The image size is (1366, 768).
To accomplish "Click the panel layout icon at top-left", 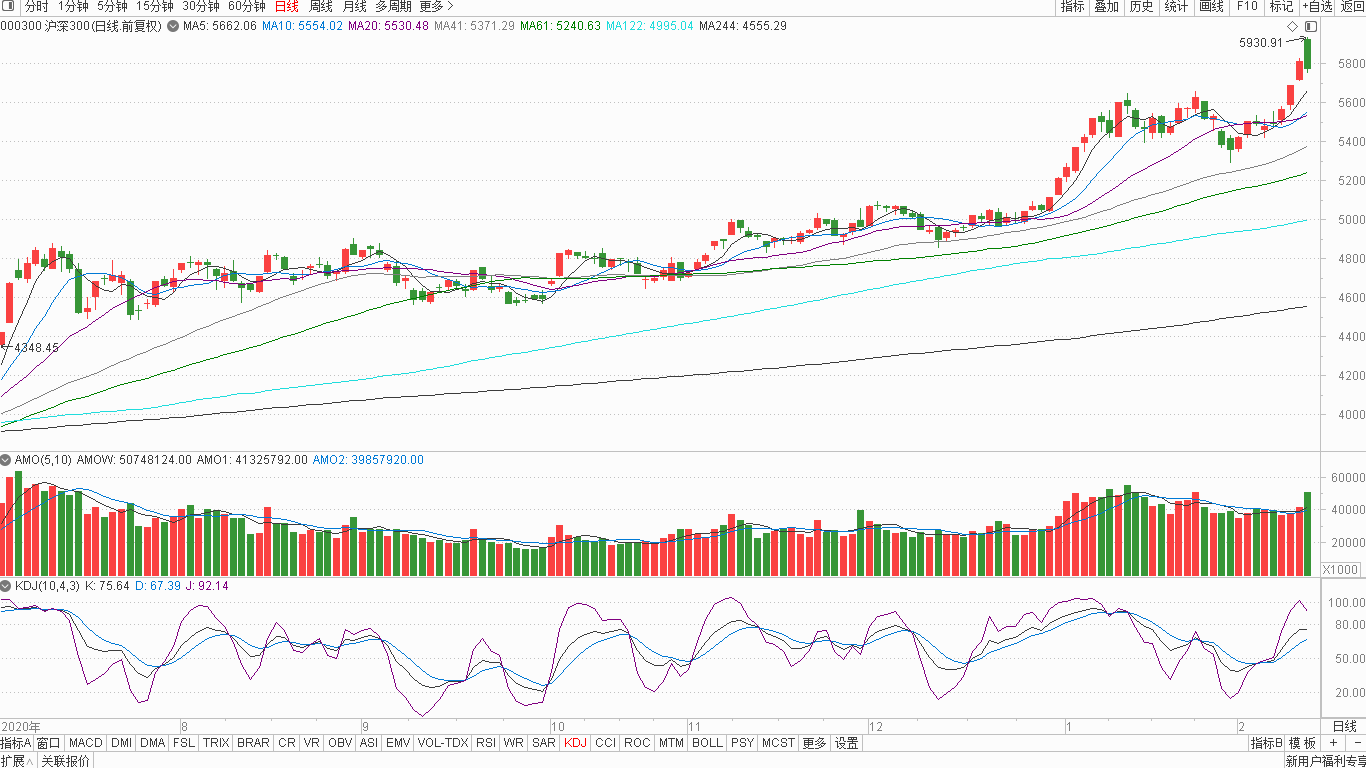I will 9,6.
